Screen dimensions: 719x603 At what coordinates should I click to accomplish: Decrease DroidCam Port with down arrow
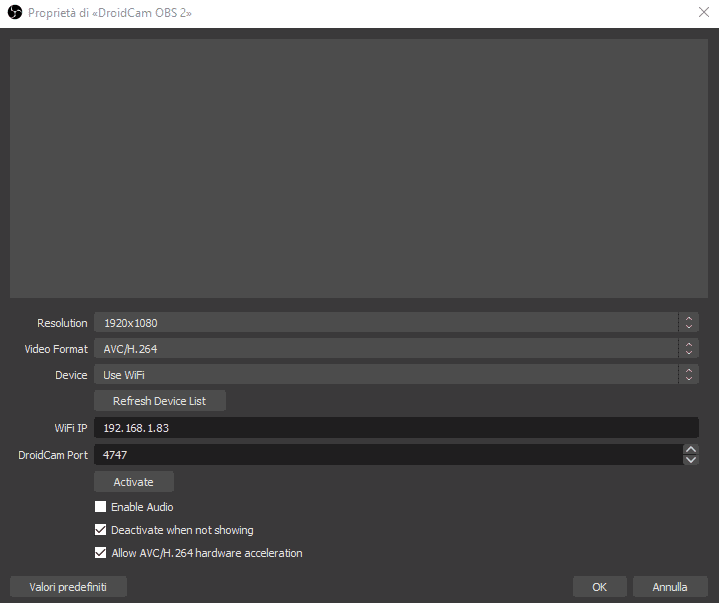[690, 460]
